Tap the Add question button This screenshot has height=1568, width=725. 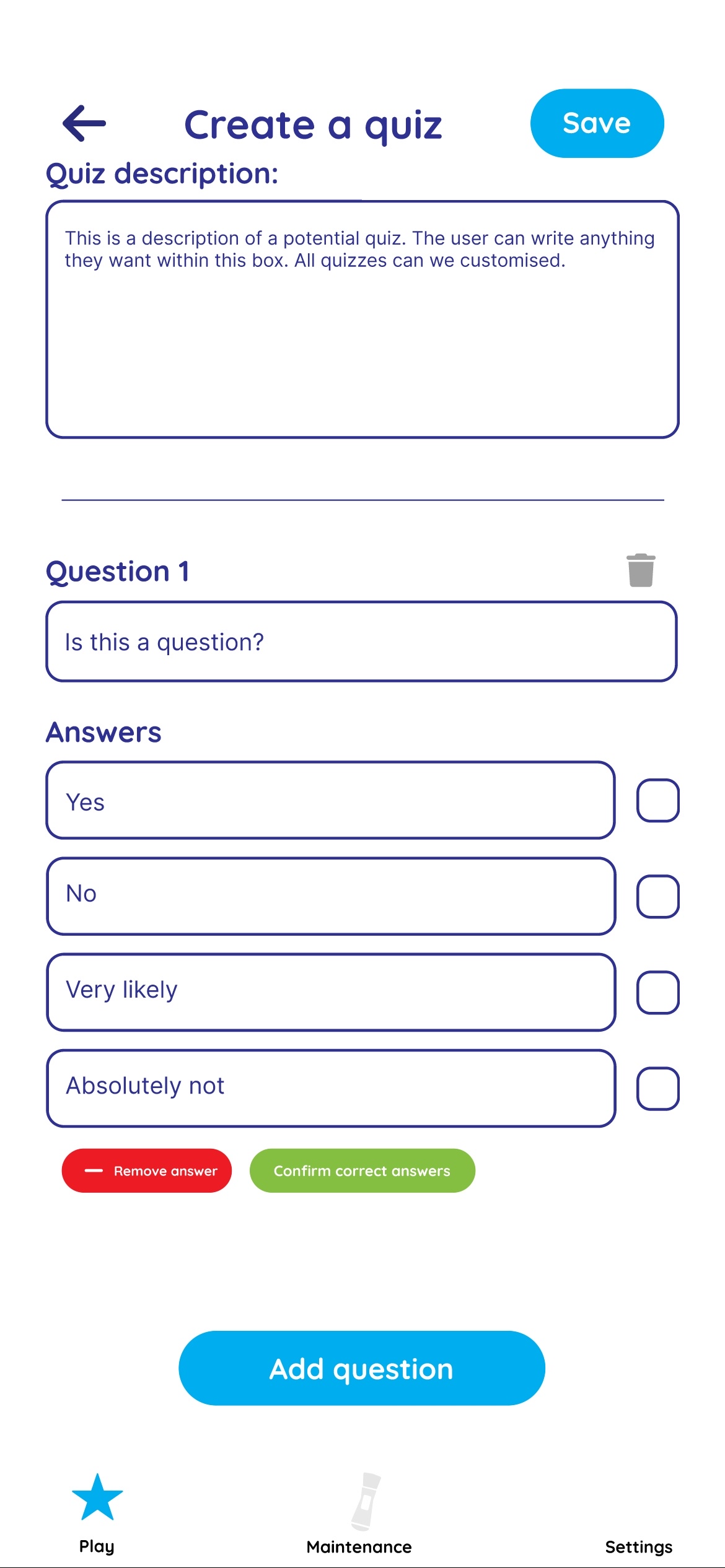coord(362,1368)
